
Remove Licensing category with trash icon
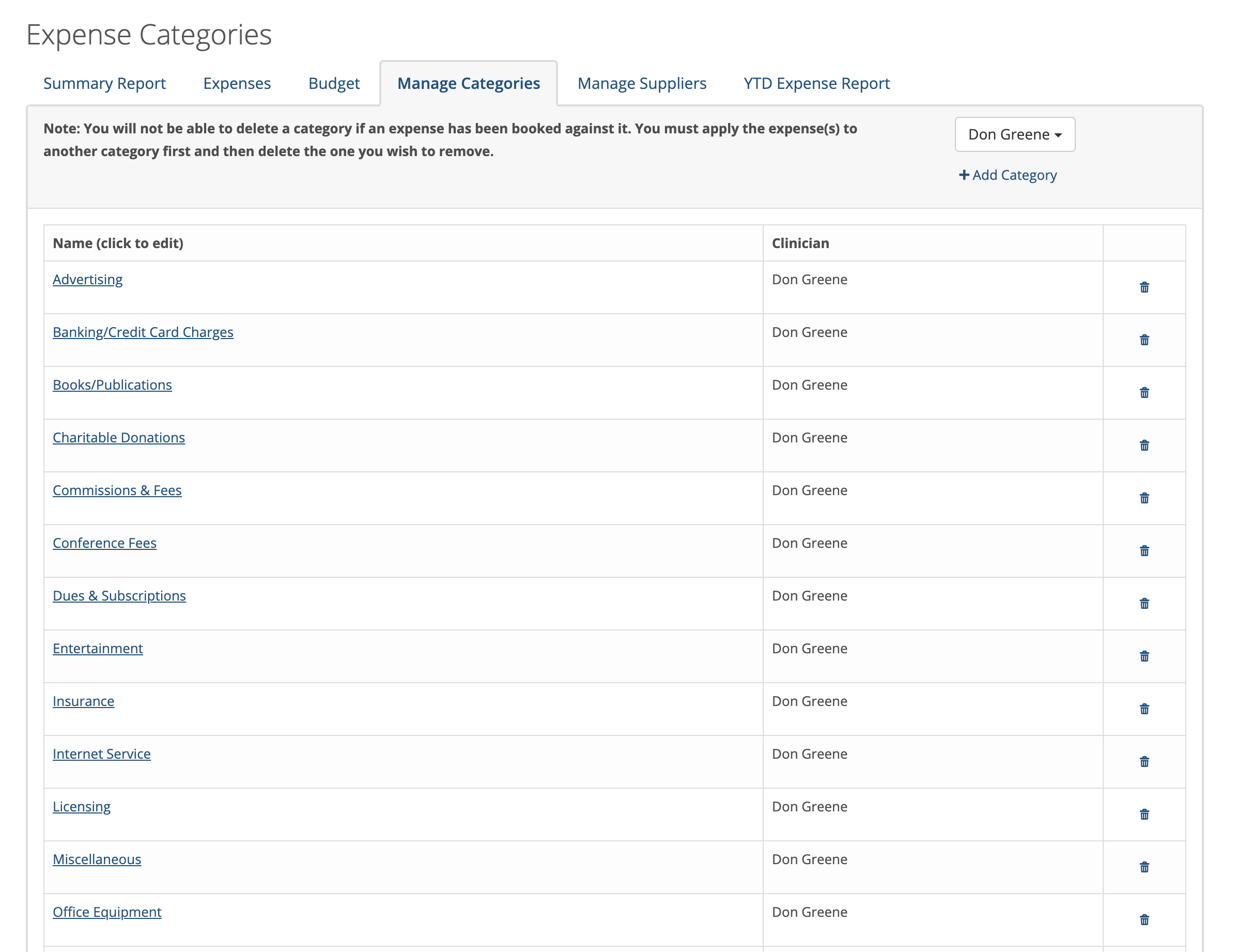tap(1144, 815)
